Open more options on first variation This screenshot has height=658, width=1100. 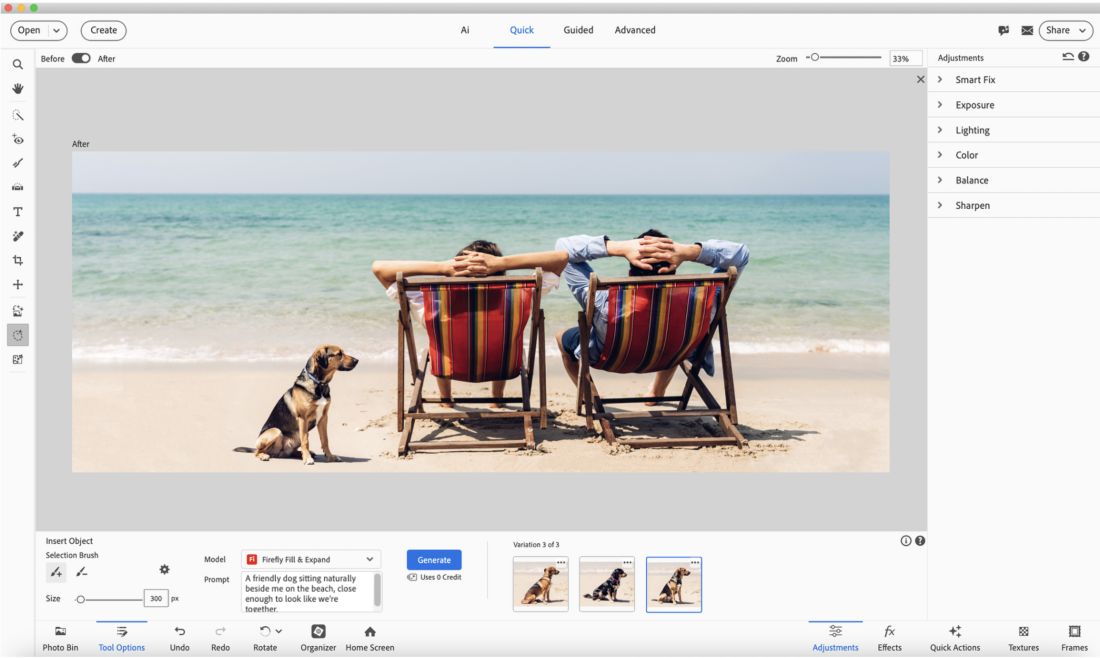click(561, 563)
